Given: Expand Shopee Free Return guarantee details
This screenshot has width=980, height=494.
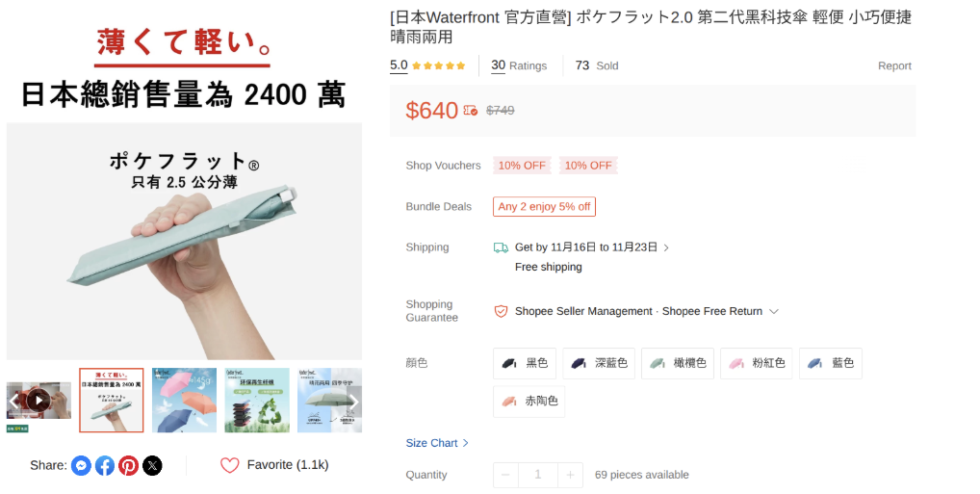Looking at the screenshot, I should (x=772, y=311).
